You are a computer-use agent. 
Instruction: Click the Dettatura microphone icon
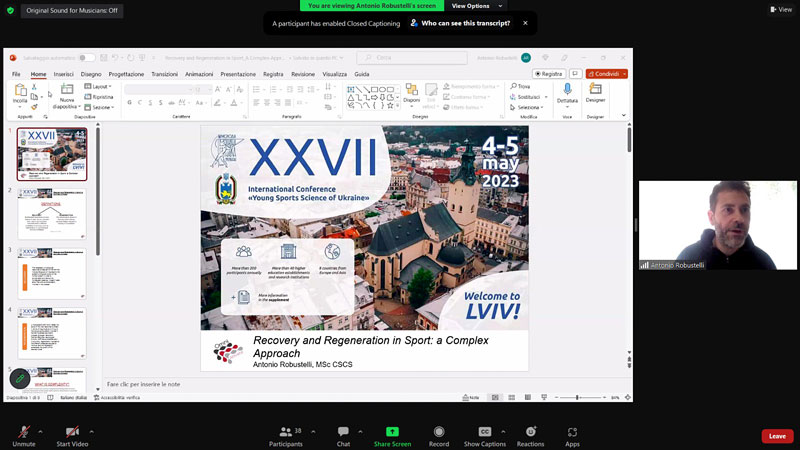click(567, 89)
